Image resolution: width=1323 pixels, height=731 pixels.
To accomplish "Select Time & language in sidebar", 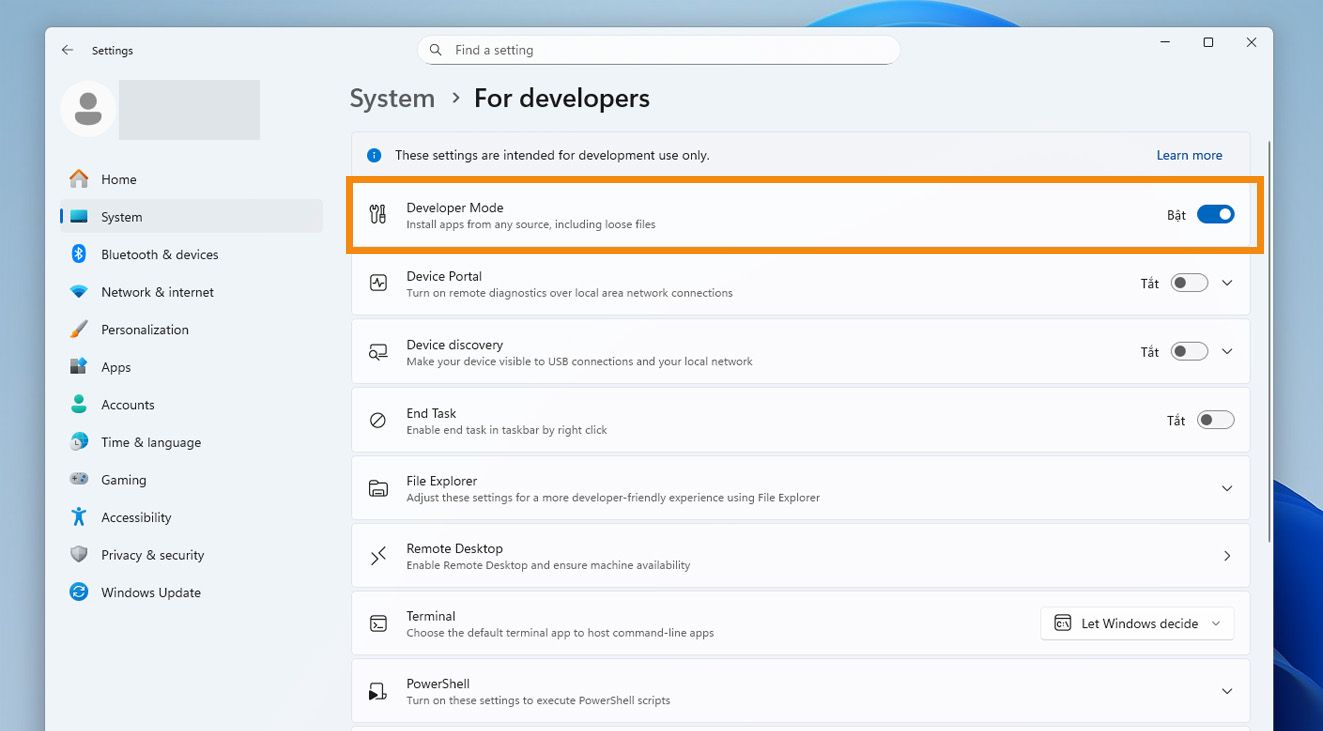I will click(x=150, y=442).
